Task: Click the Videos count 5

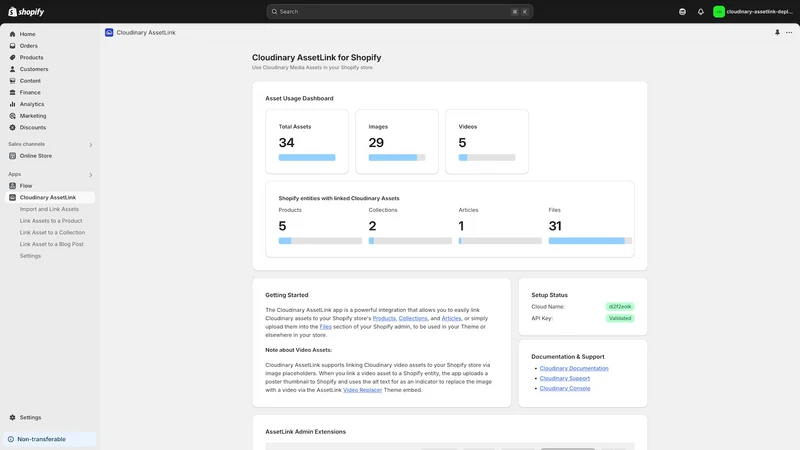Action: coord(462,143)
